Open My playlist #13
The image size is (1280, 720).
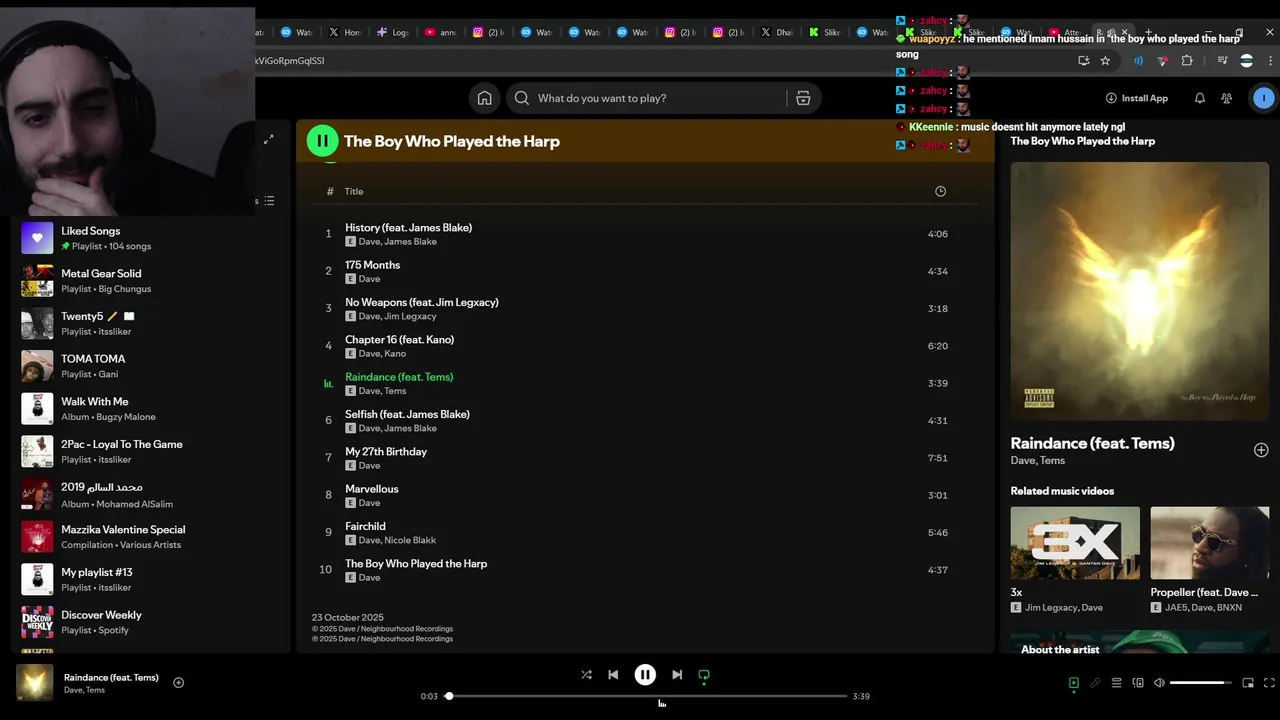click(150, 579)
